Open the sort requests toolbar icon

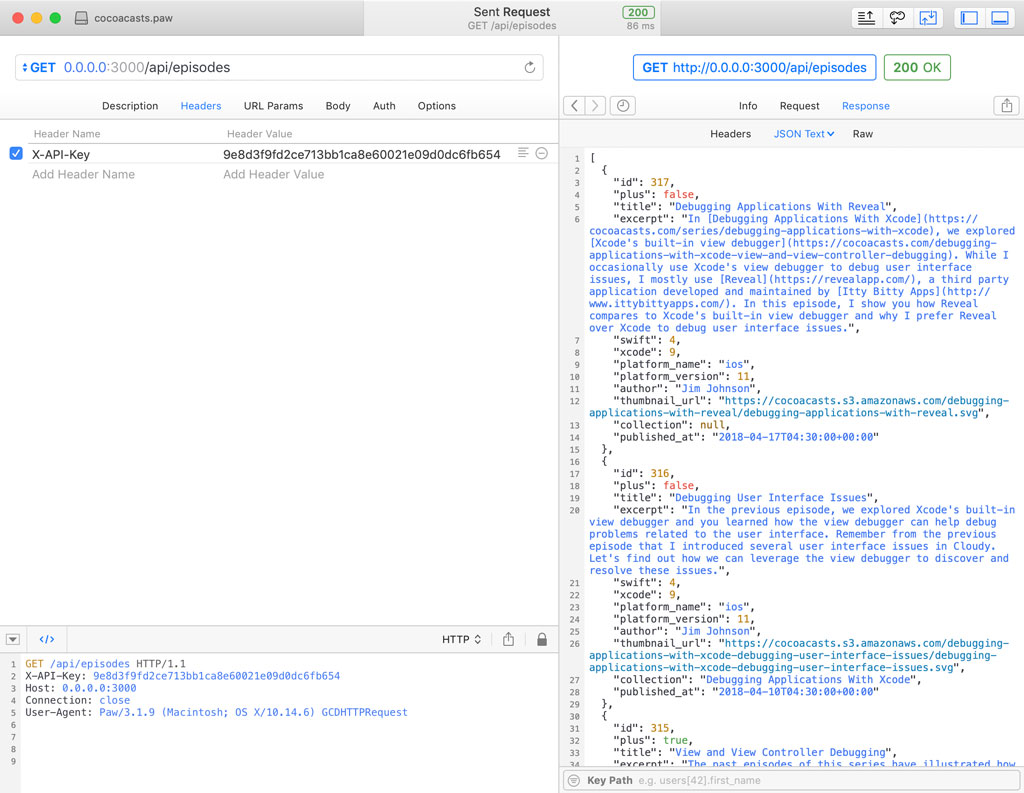pos(866,17)
